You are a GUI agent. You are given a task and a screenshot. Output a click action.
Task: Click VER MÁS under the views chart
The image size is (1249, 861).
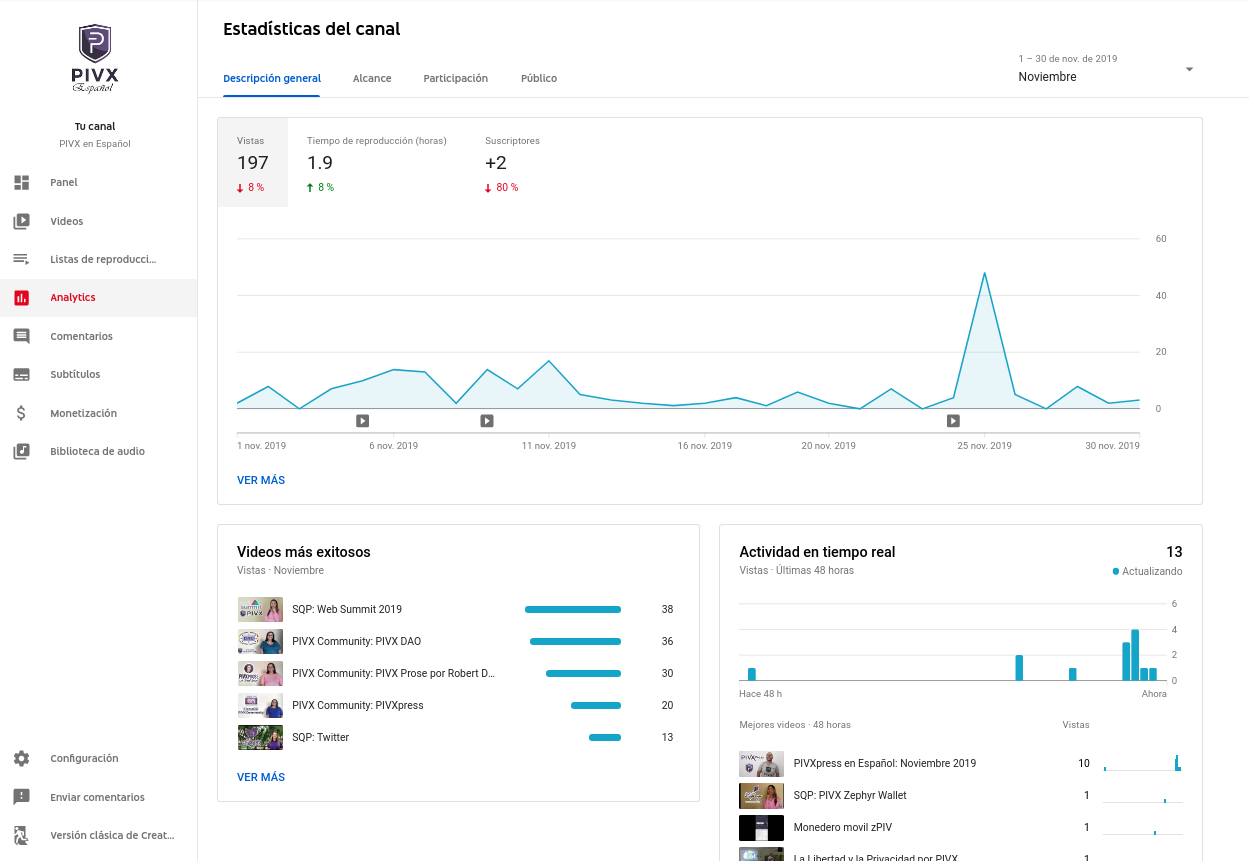click(x=261, y=480)
